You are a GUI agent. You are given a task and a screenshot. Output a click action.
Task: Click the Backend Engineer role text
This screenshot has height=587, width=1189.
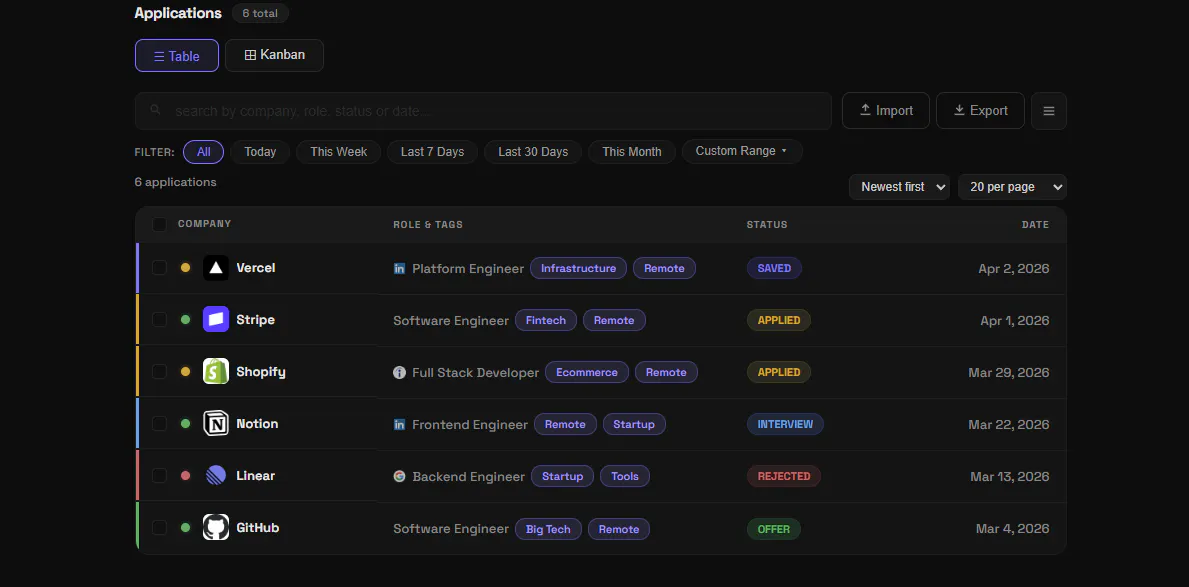click(469, 476)
